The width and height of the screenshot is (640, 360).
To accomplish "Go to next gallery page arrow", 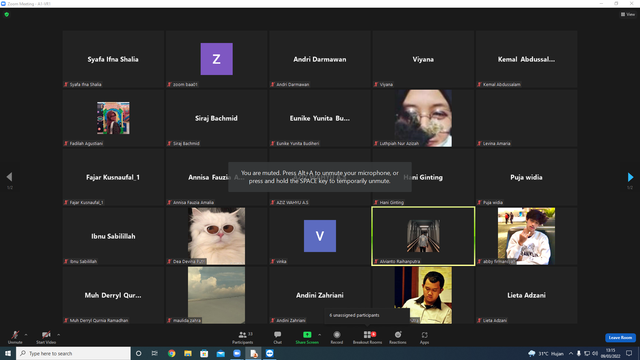I will (x=630, y=177).
